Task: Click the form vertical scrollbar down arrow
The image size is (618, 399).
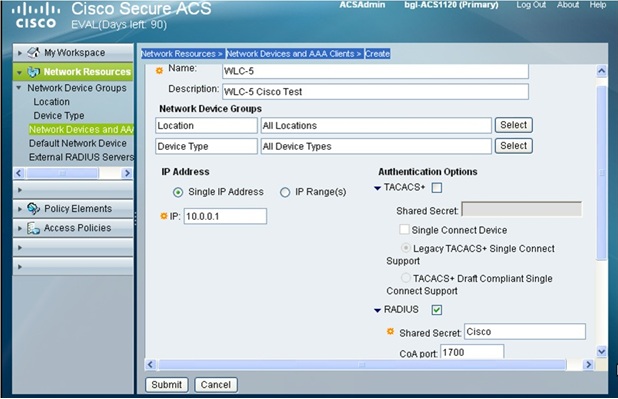Action: point(601,351)
